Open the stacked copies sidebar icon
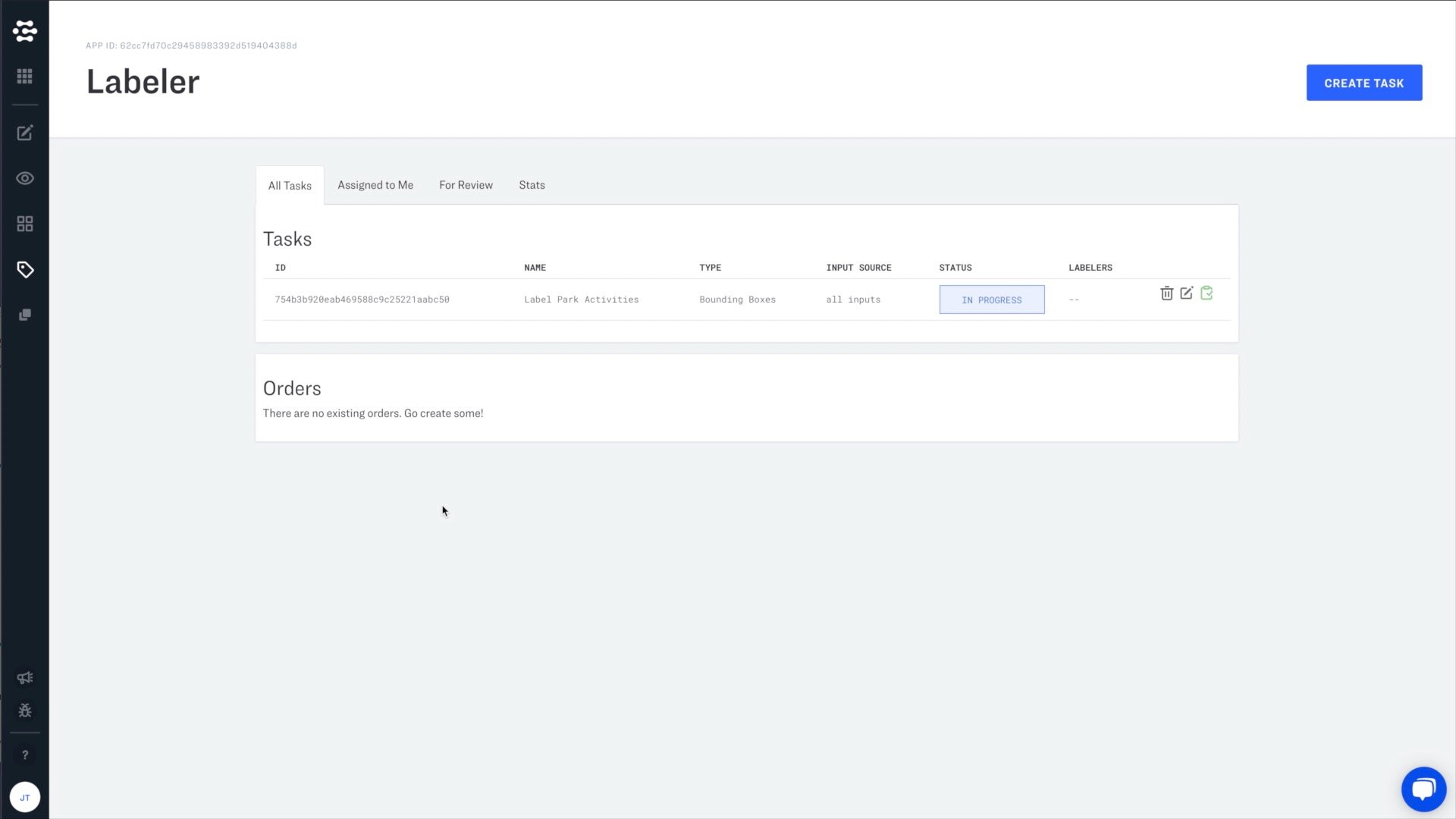The width and height of the screenshot is (1456, 819). 25,315
